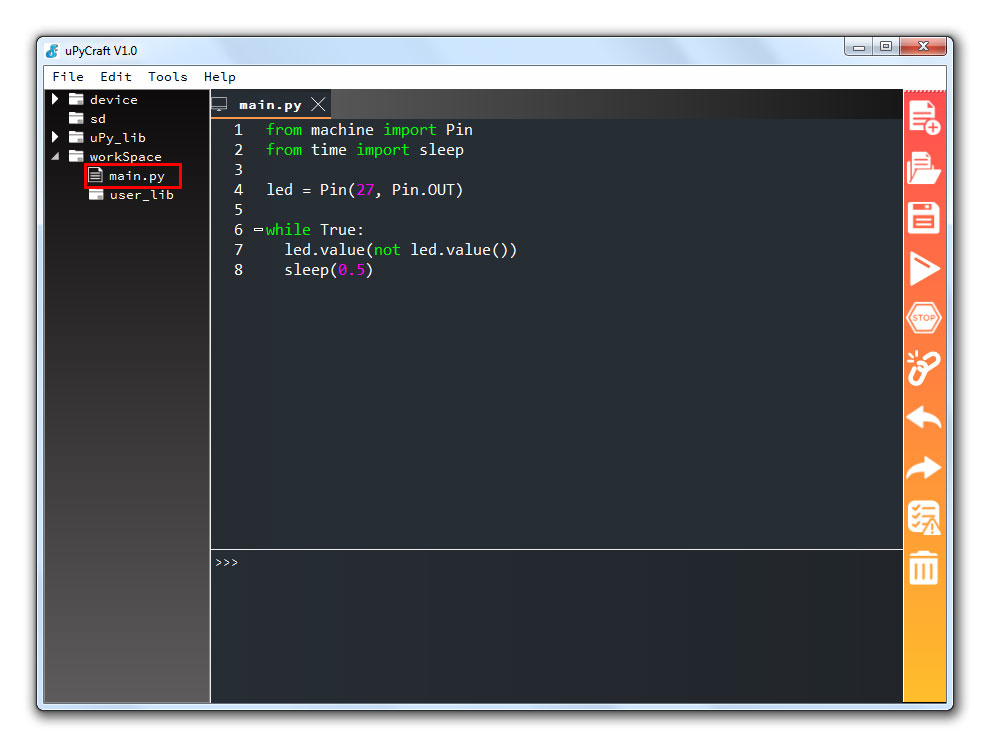This screenshot has height=748, width=990.
Task: Minimize the uPyCraft window
Action: (859, 47)
